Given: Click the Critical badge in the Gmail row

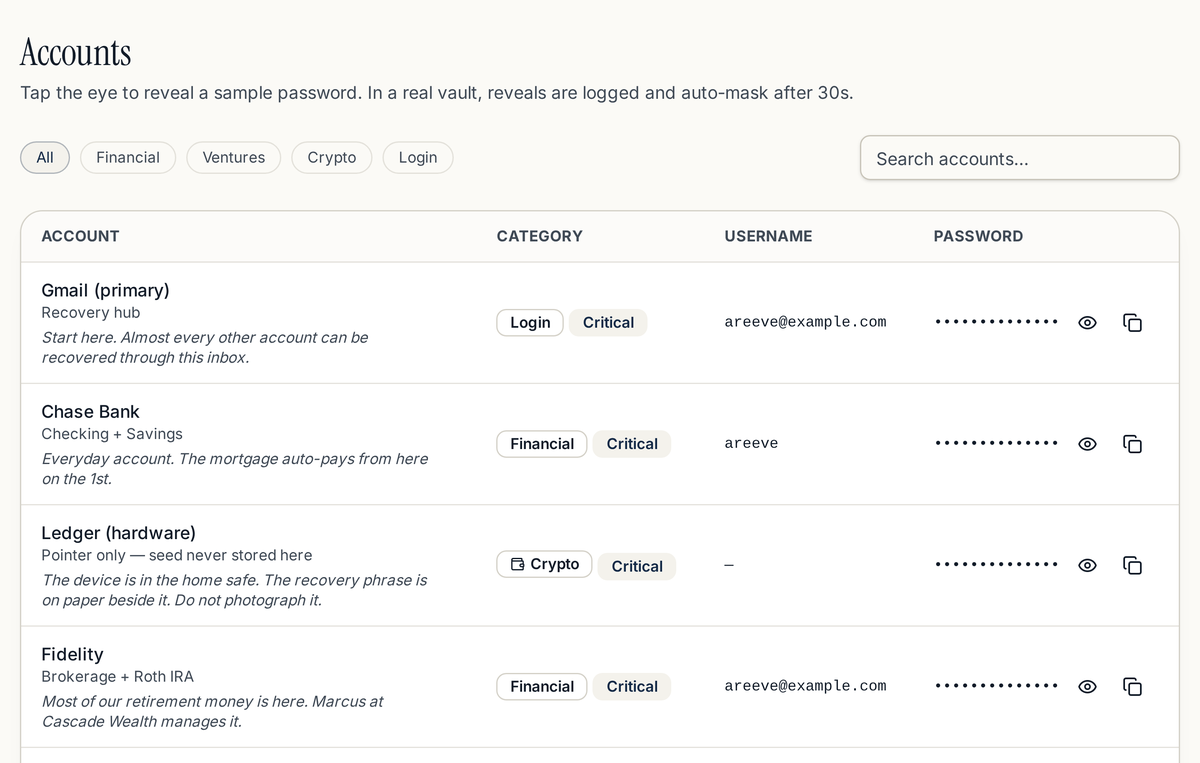Looking at the screenshot, I should click(x=608, y=322).
